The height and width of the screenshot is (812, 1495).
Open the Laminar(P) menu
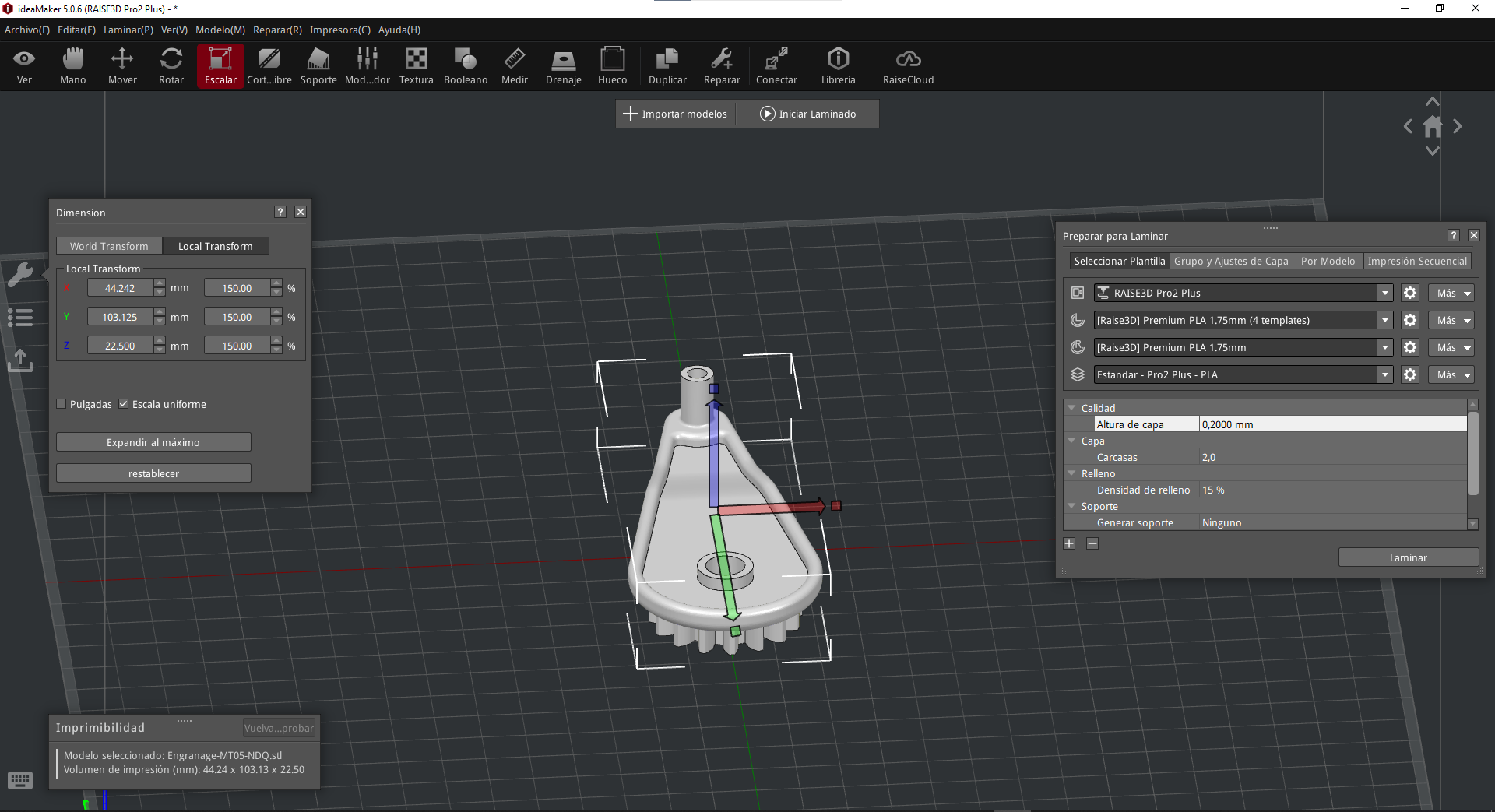click(x=128, y=30)
